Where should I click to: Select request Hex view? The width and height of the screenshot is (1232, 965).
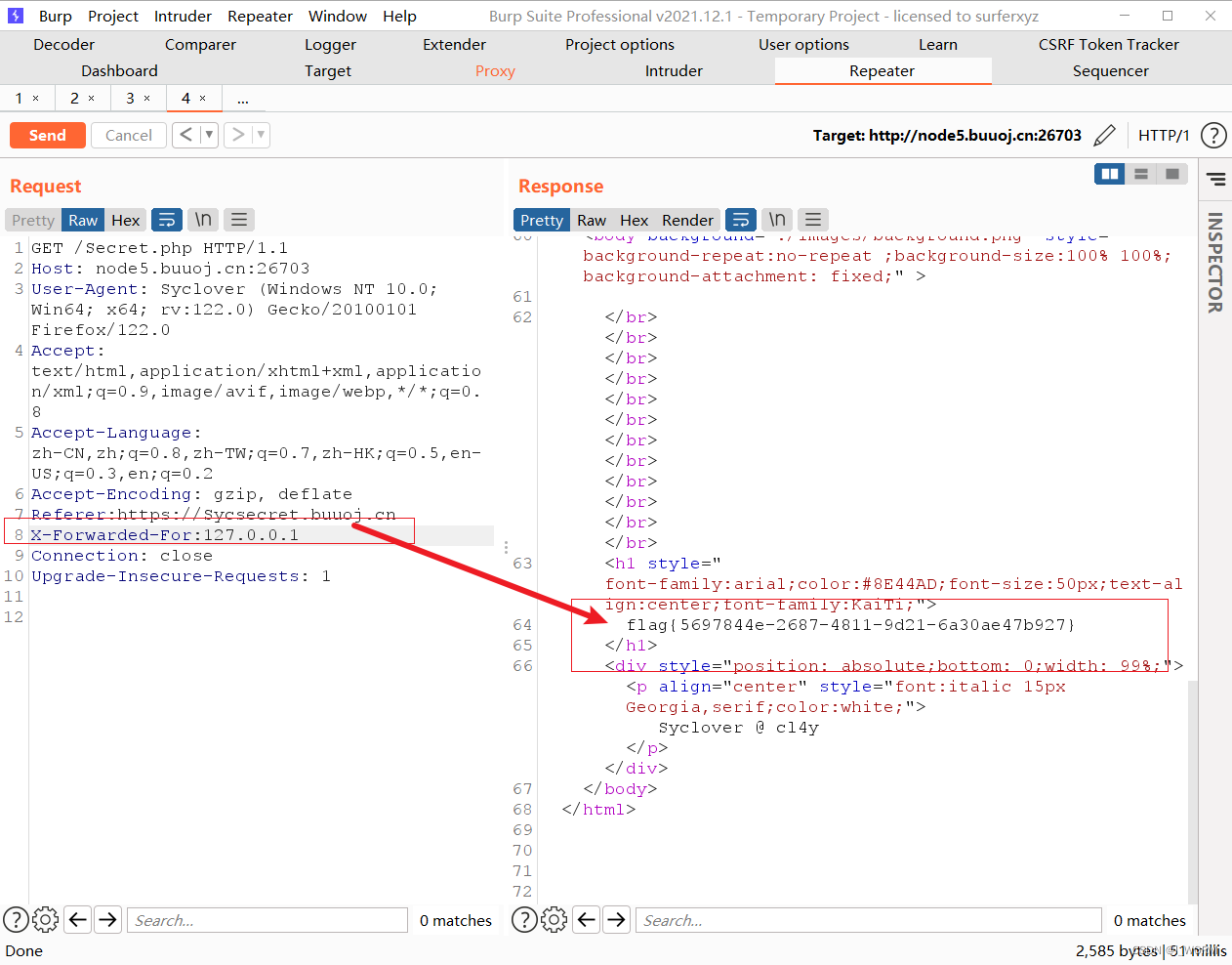[125, 220]
